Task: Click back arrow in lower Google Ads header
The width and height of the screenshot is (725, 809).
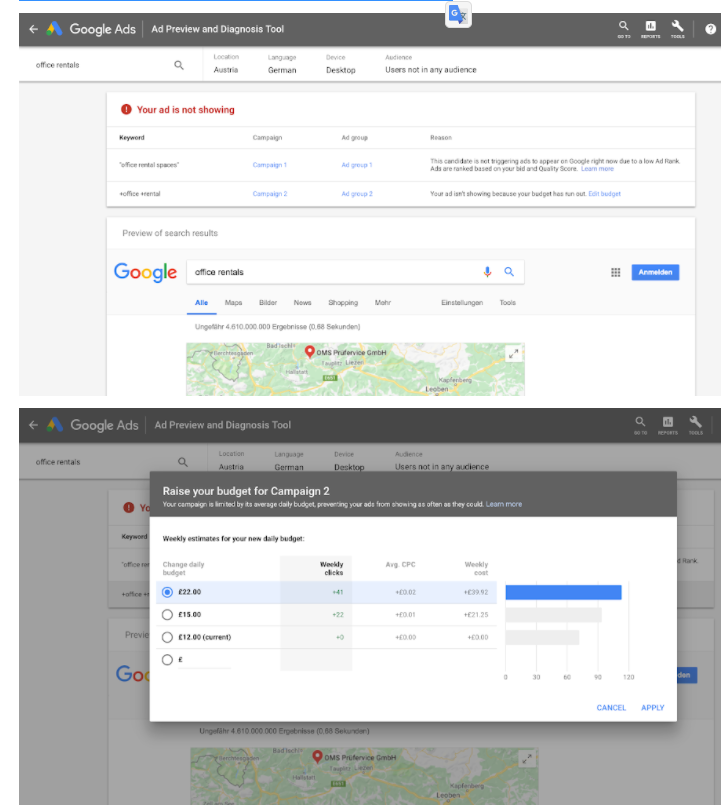Action: 34,425
